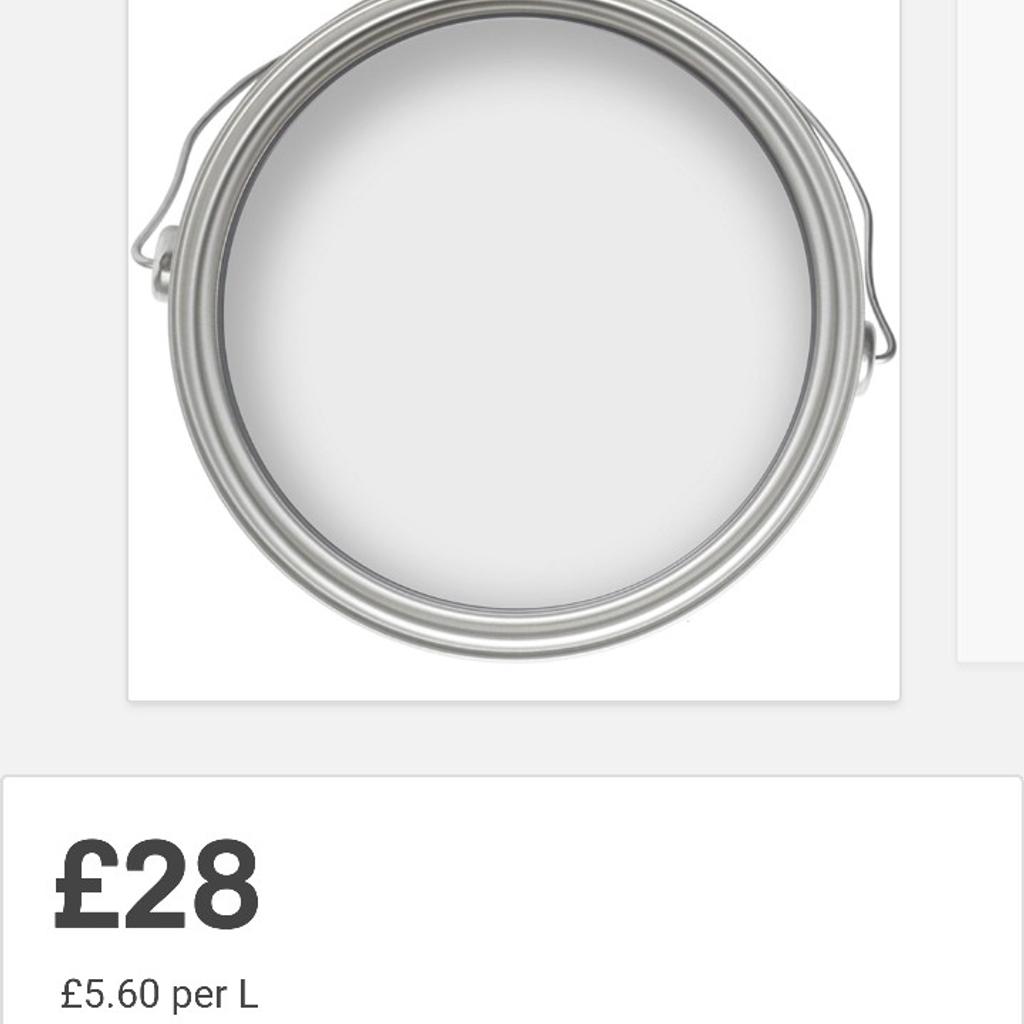Tap the left margin beside the product image
Viewport: 1024px width, 1024px height.
60,350
